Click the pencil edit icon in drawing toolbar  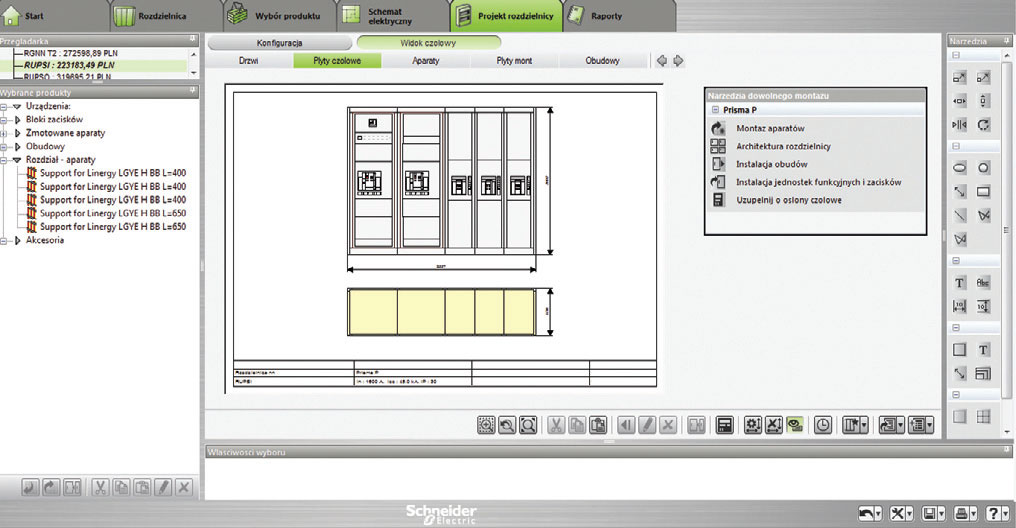pos(647,425)
